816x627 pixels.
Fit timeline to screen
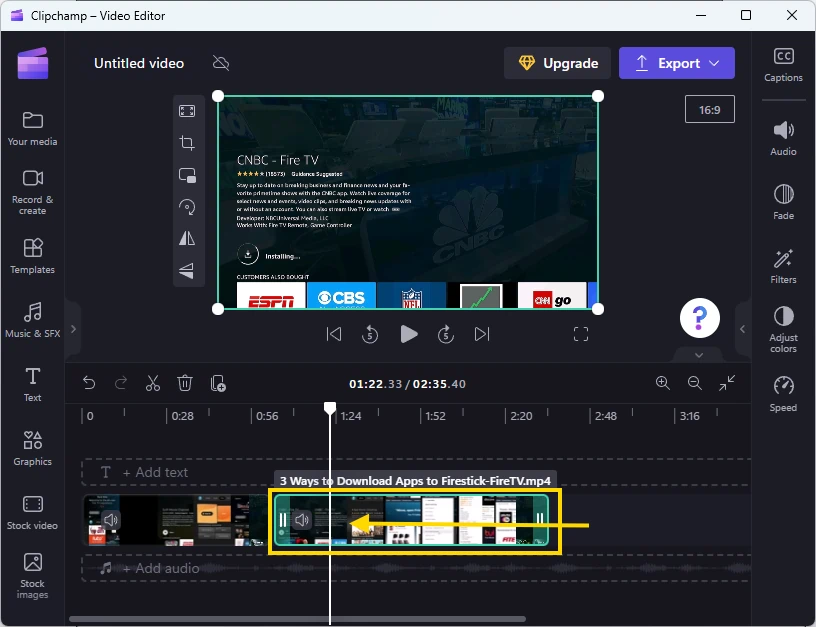(x=727, y=383)
